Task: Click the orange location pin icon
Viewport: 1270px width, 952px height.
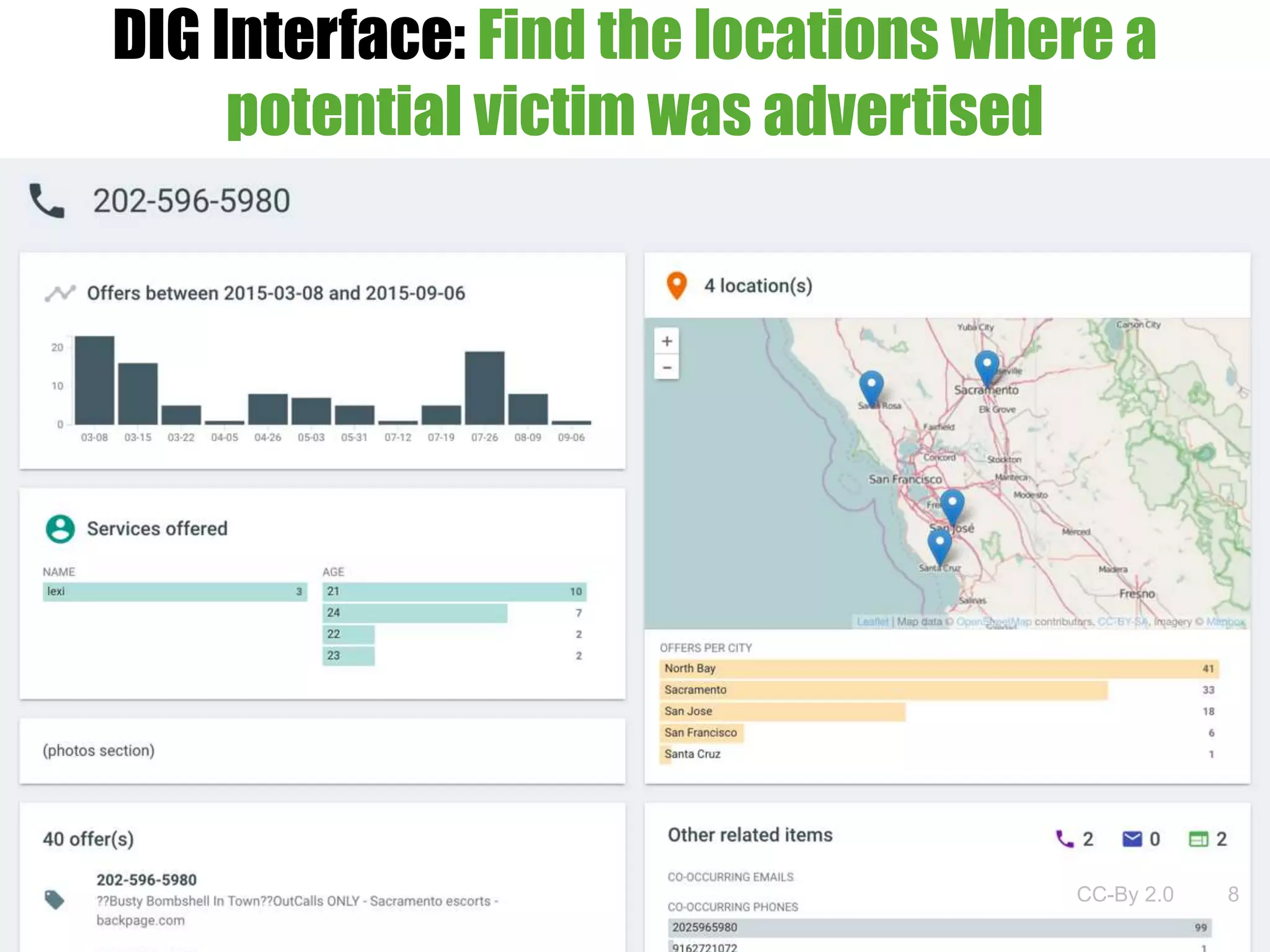Action: click(677, 286)
